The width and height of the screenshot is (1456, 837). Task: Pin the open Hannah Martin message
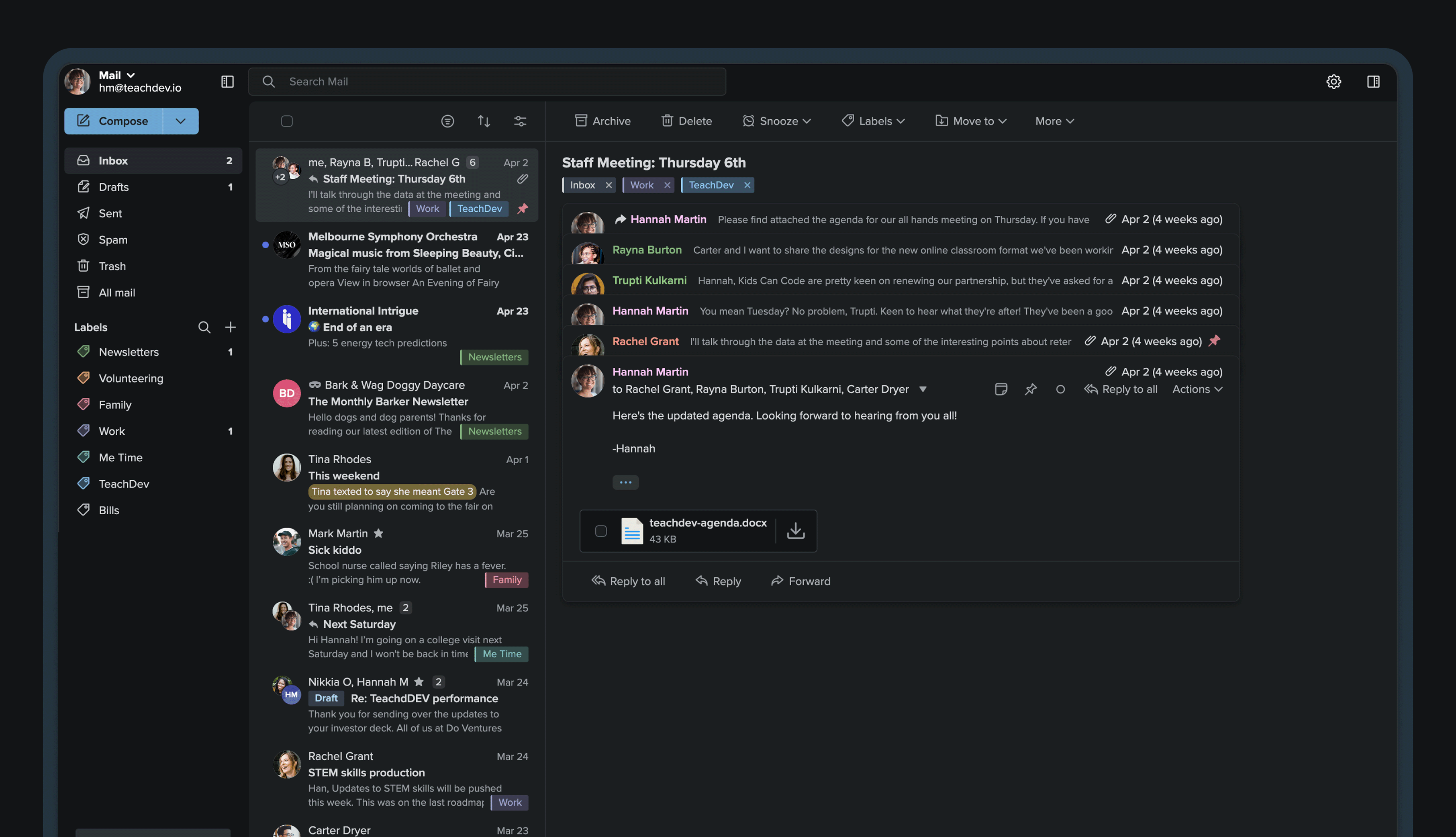(1031, 389)
